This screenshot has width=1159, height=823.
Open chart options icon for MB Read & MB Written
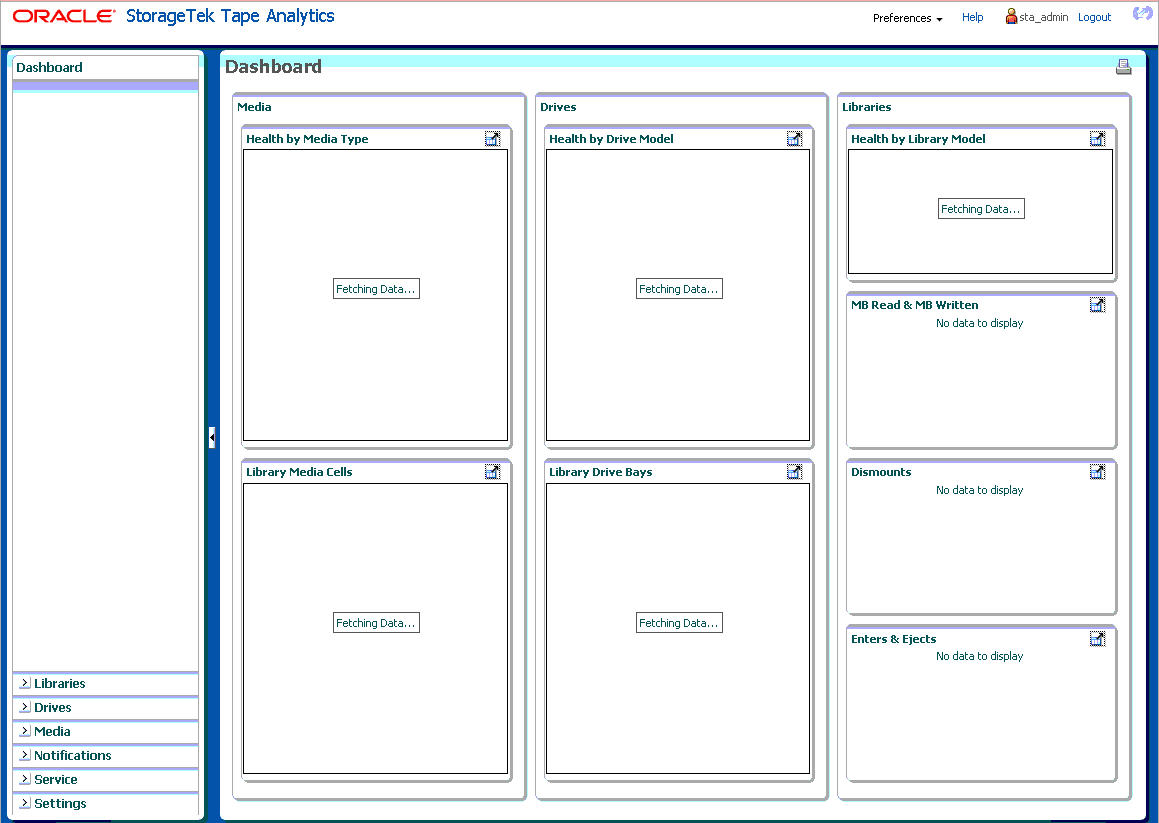click(1098, 305)
